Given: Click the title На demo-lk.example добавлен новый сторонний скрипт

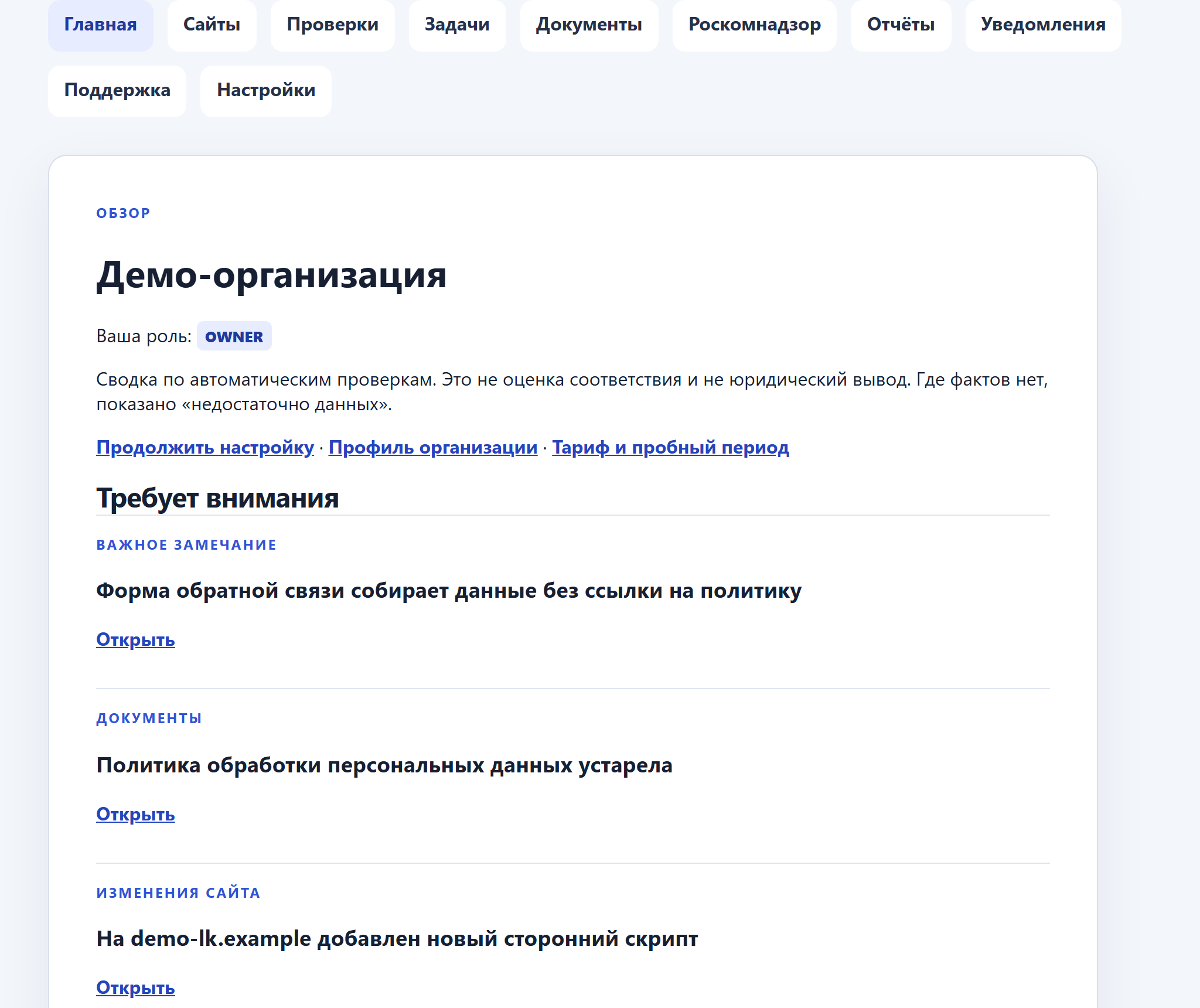Looking at the screenshot, I should 397,939.
